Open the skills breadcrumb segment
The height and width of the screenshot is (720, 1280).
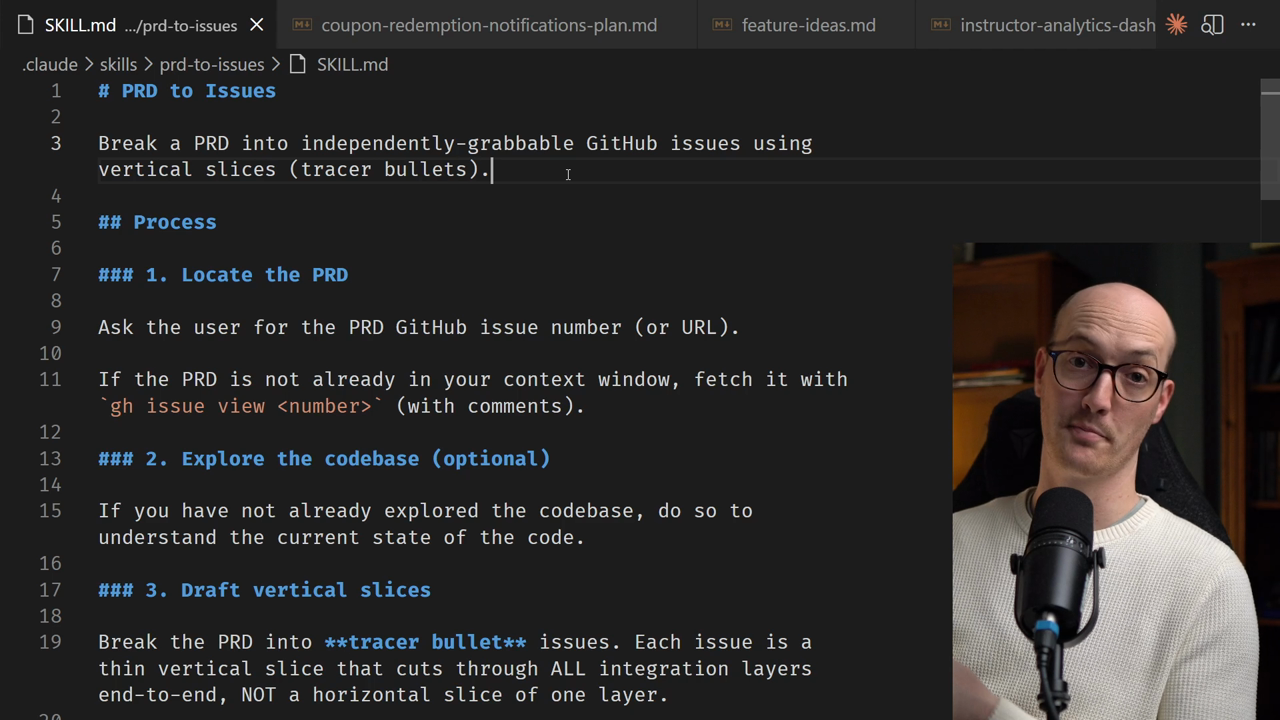pyautogui.click(x=118, y=64)
